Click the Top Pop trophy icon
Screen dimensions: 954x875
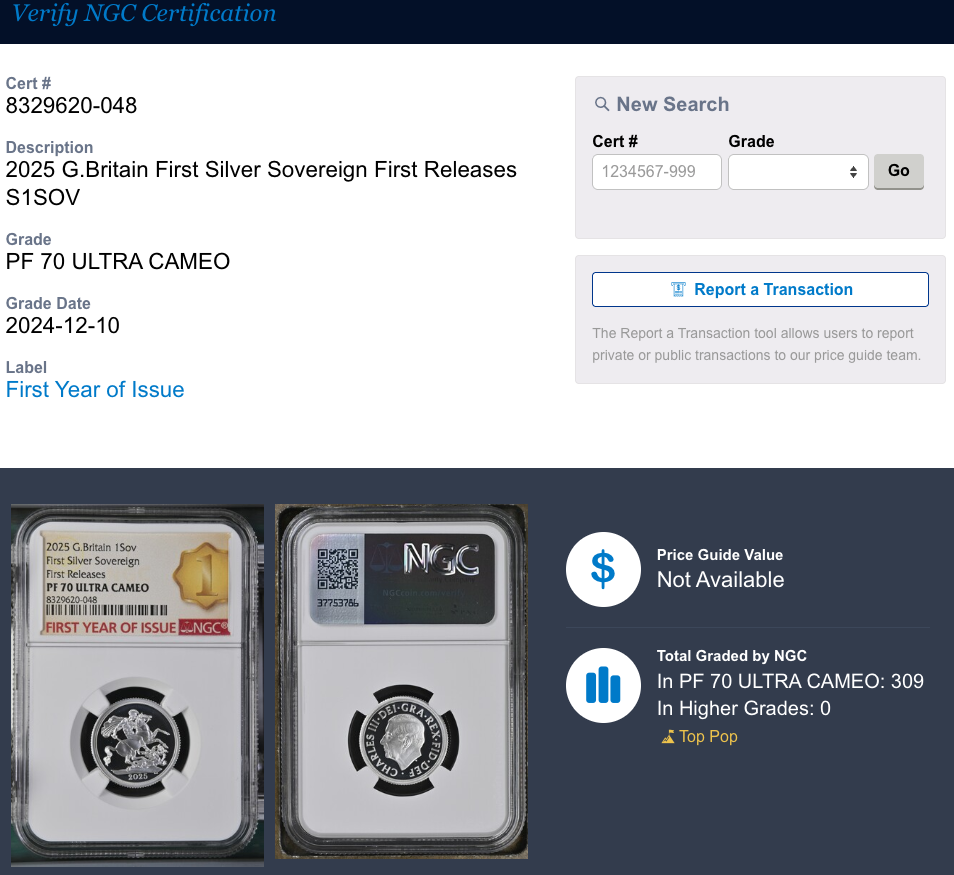[668, 737]
